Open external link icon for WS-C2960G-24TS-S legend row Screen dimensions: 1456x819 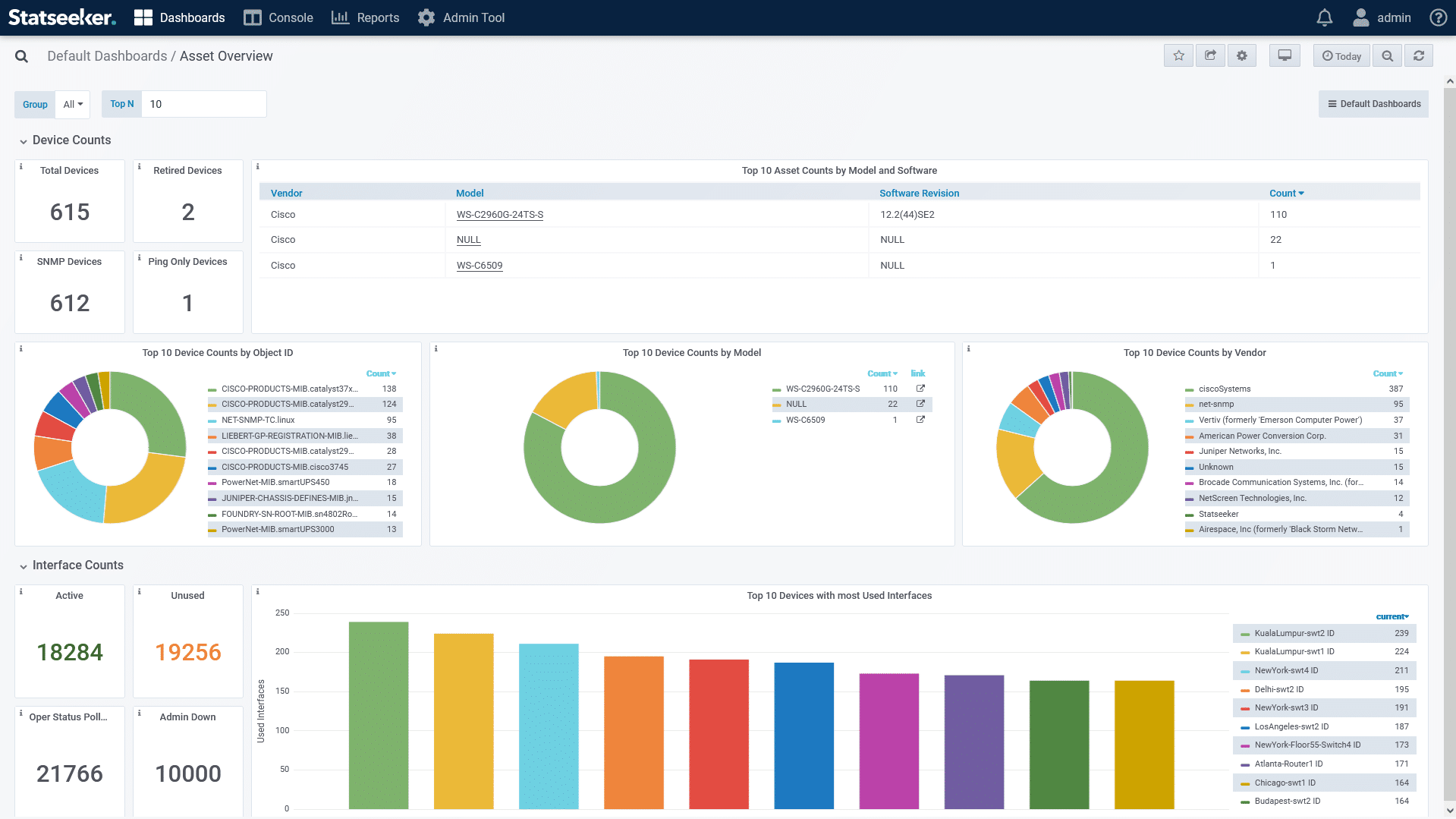920,389
